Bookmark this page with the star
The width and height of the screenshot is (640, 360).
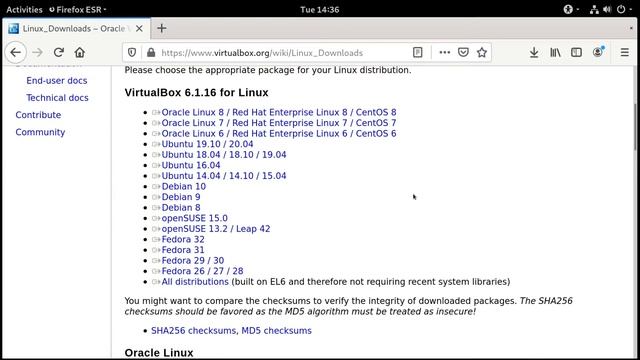coord(482,52)
